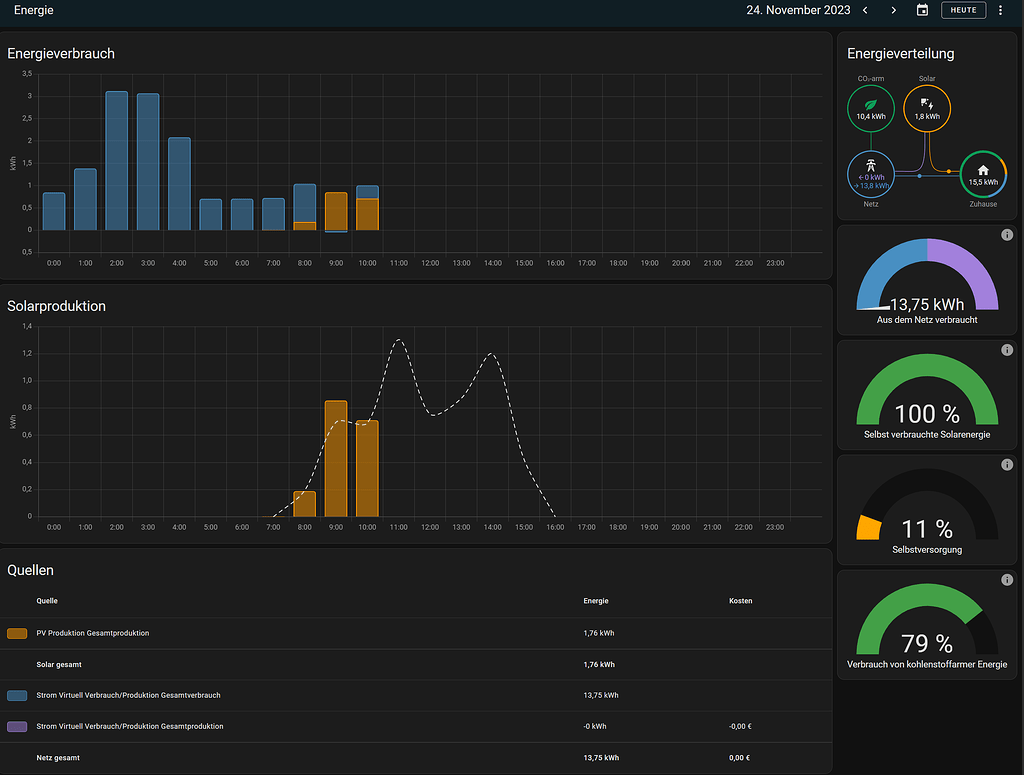Open PV Produktion Gesamtproduktion source row

coord(93,633)
